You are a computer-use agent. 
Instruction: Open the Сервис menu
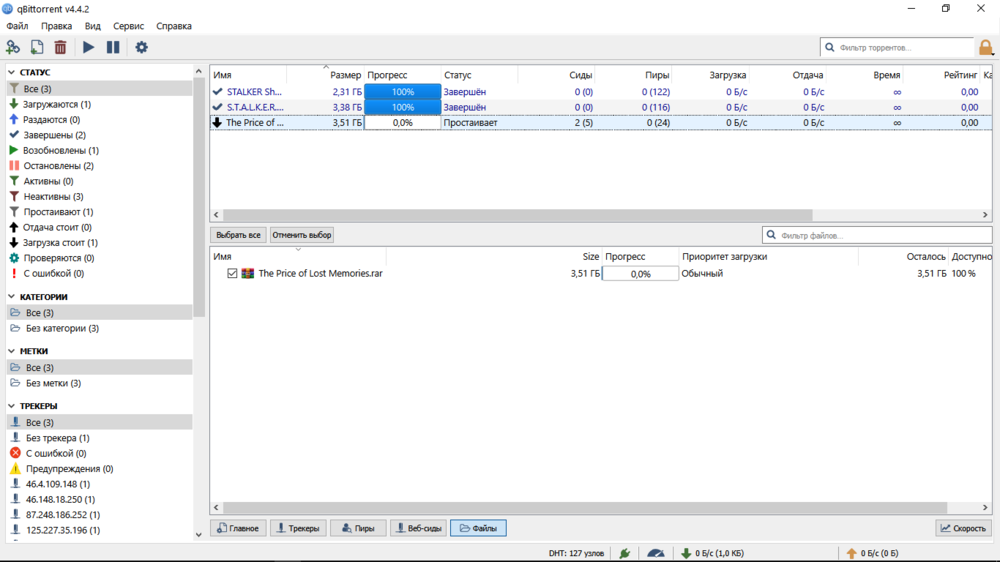point(128,26)
